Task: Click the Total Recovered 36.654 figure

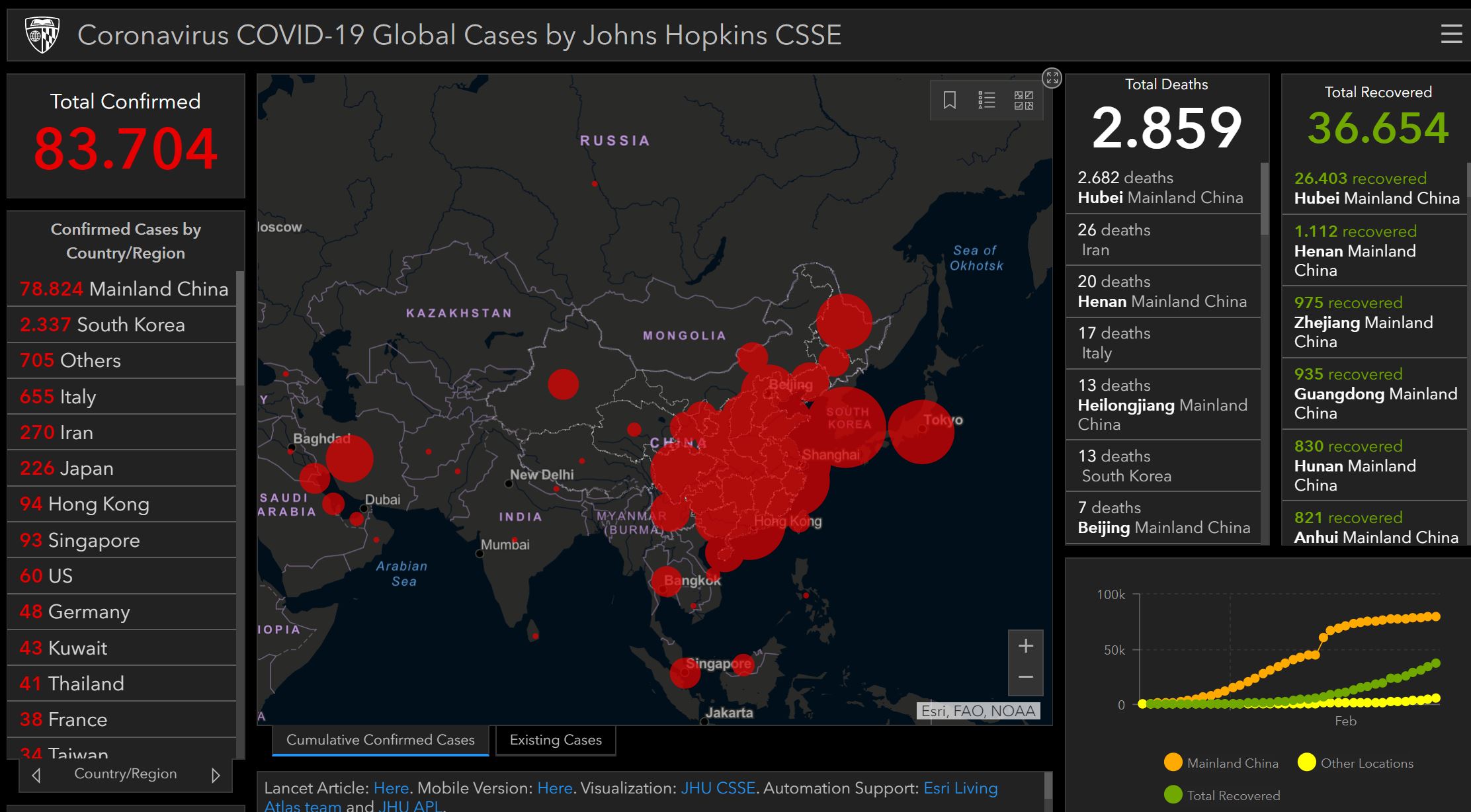Action: [1378, 128]
